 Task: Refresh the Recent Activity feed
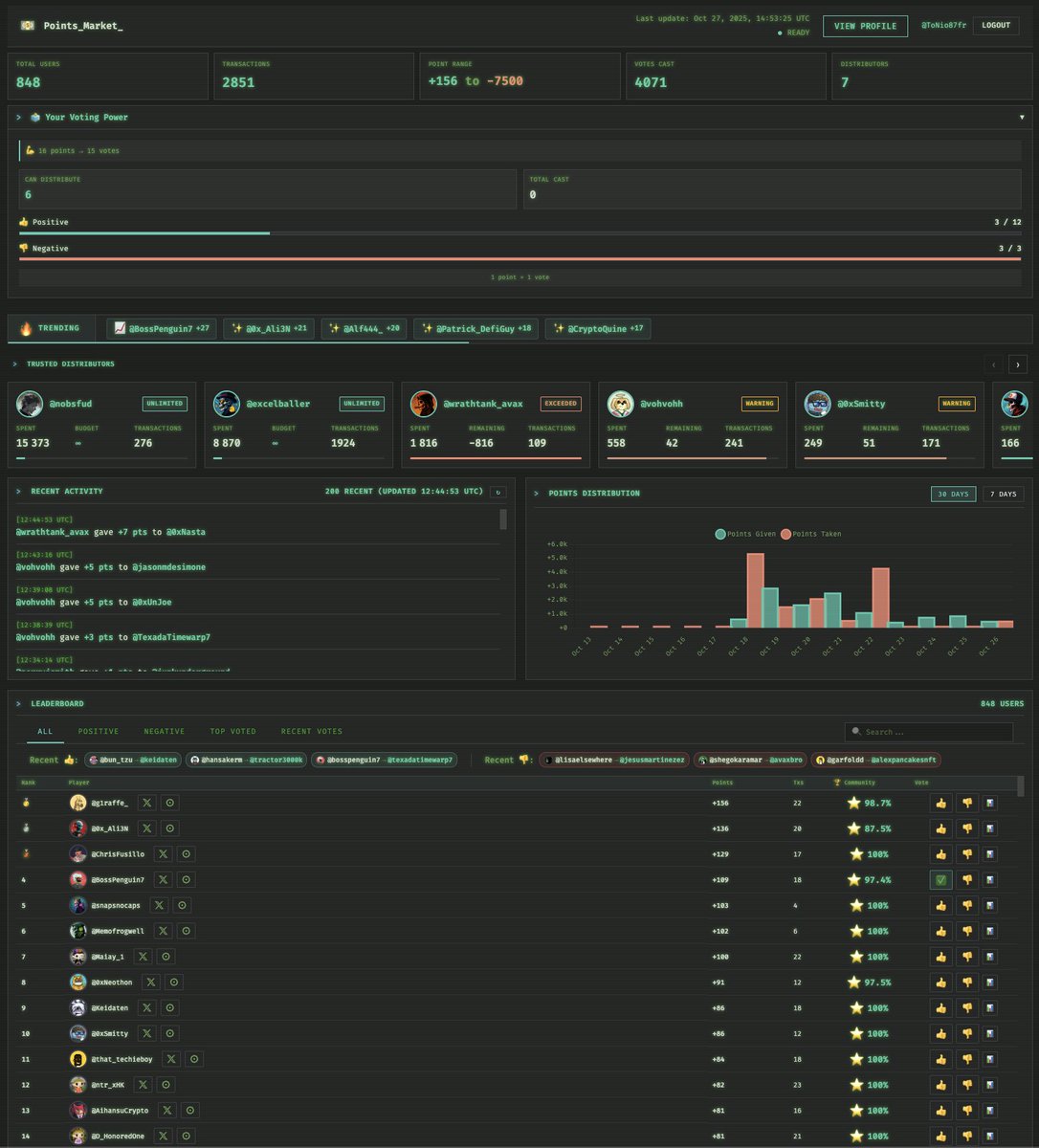point(497,492)
